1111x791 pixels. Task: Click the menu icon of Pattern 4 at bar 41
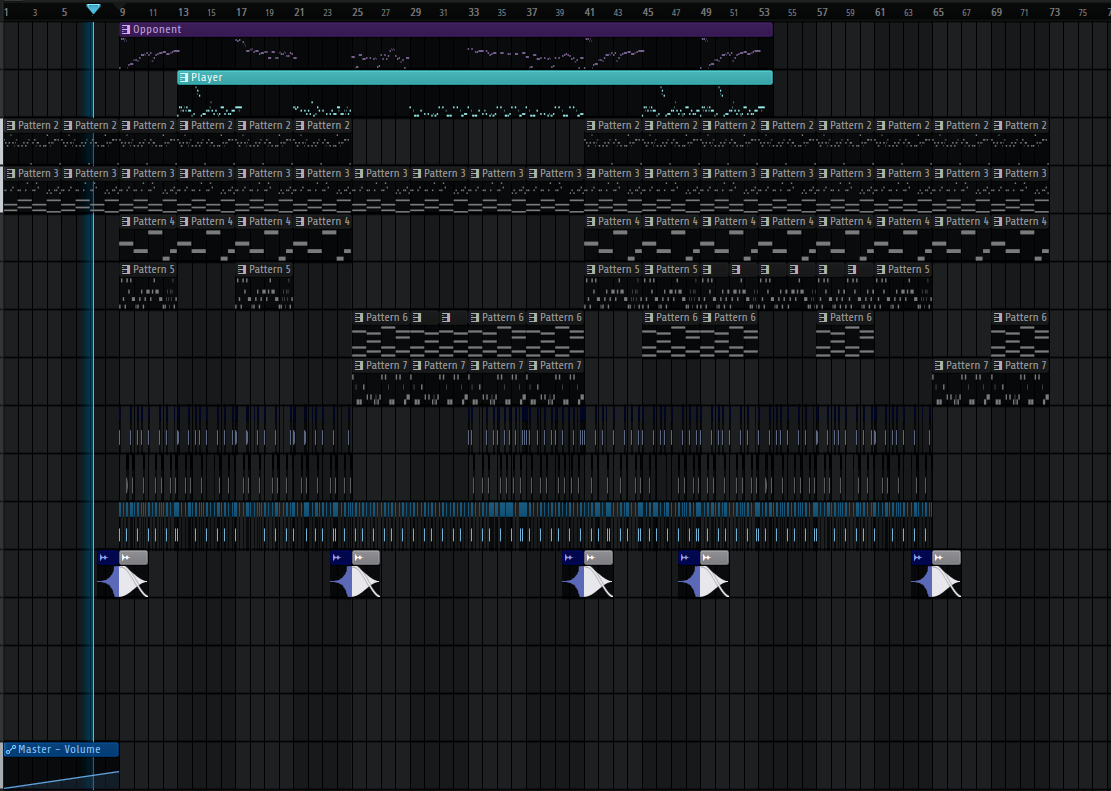click(x=590, y=222)
